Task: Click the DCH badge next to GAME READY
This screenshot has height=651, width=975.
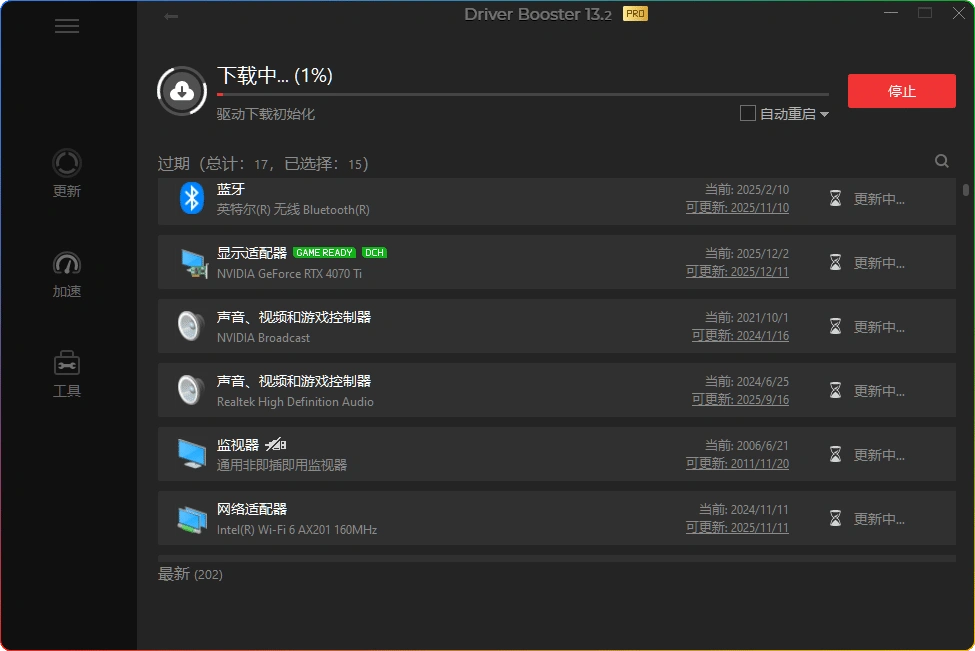Action: [x=374, y=253]
